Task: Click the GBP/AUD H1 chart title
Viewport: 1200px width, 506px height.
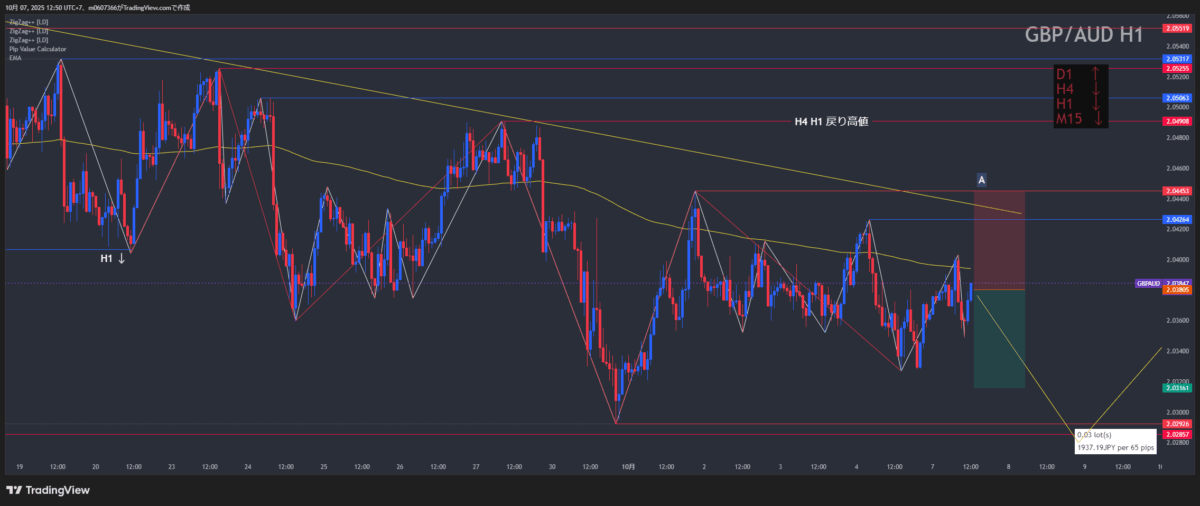Action: [x=1084, y=35]
